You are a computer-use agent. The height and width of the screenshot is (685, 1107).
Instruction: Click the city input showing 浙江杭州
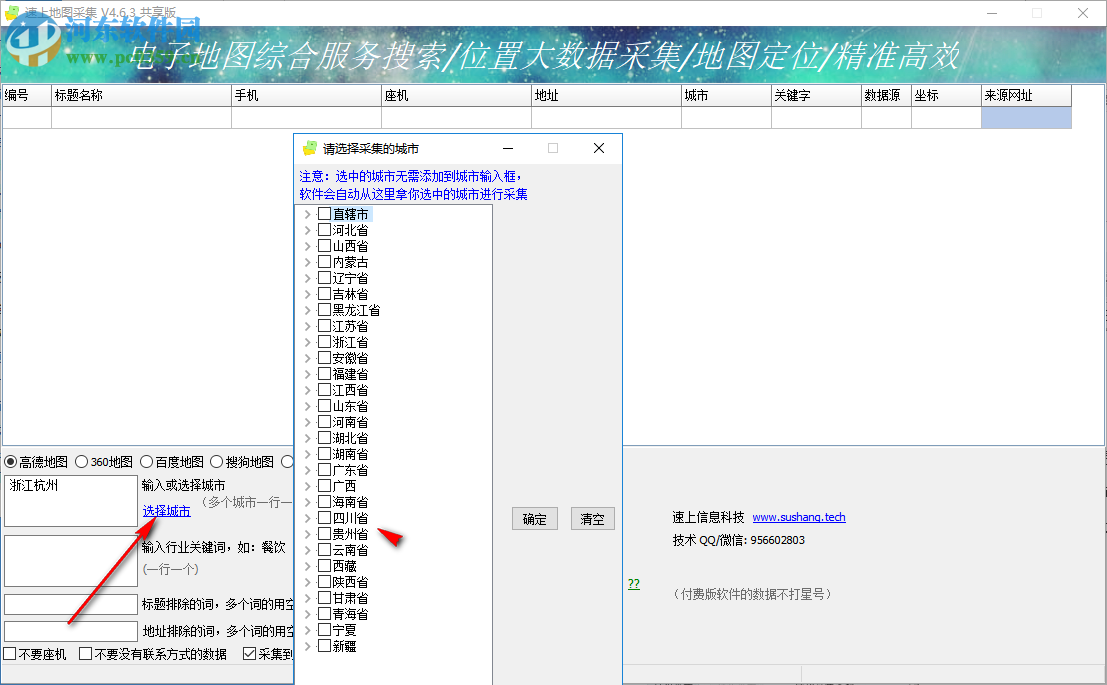[70, 500]
